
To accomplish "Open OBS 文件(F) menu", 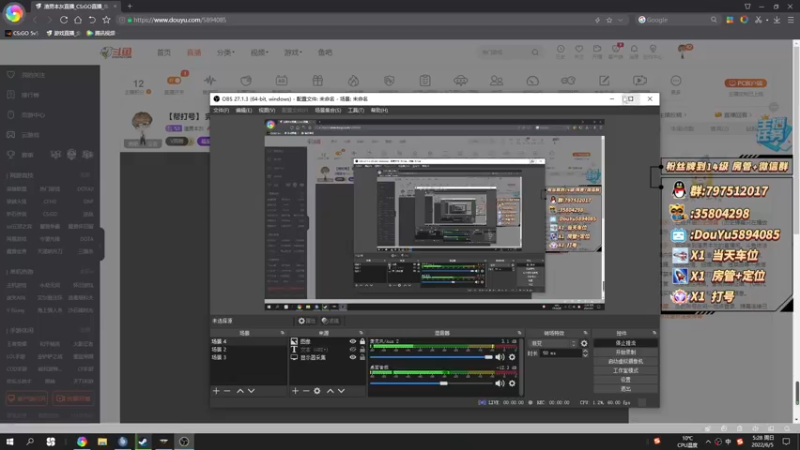I will [x=221, y=110].
